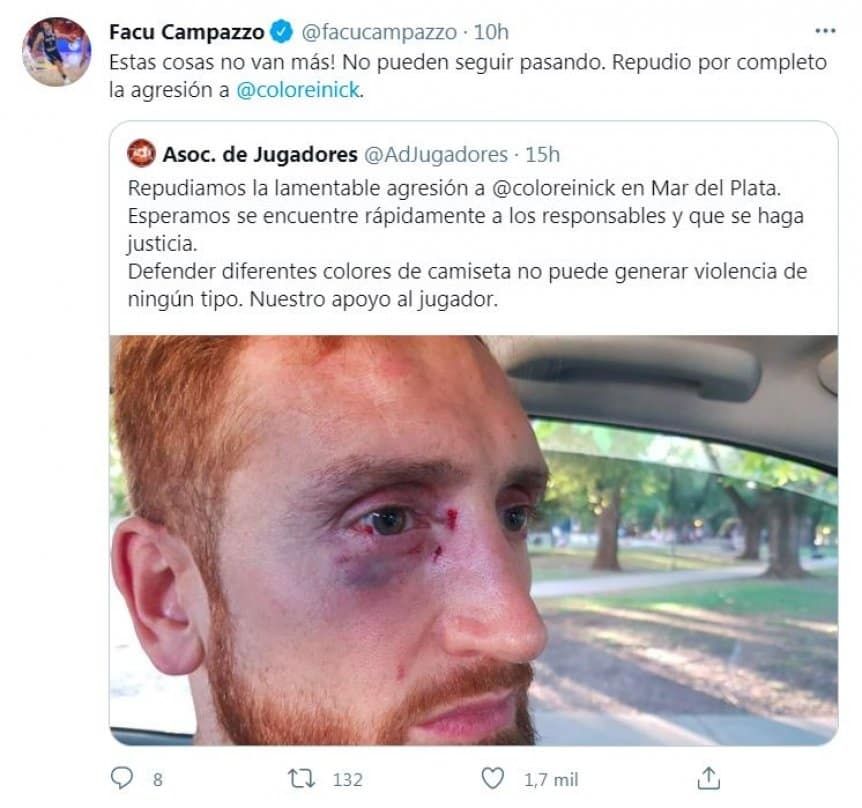The height and width of the screenshot is (808, 862).
Task: Click the Asoc. de Jugadores name
Action: (260, 154)
